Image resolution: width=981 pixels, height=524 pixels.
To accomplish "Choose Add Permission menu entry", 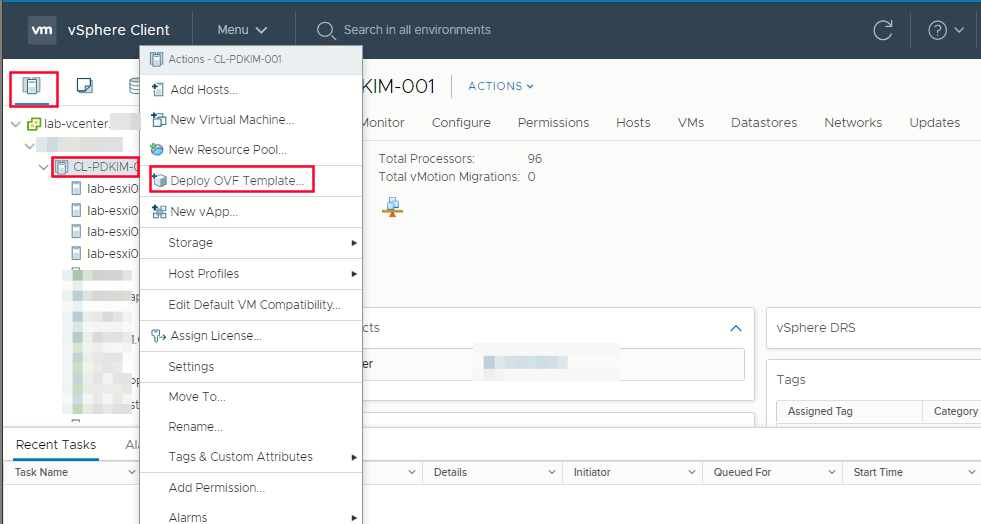I will [251, 488].
